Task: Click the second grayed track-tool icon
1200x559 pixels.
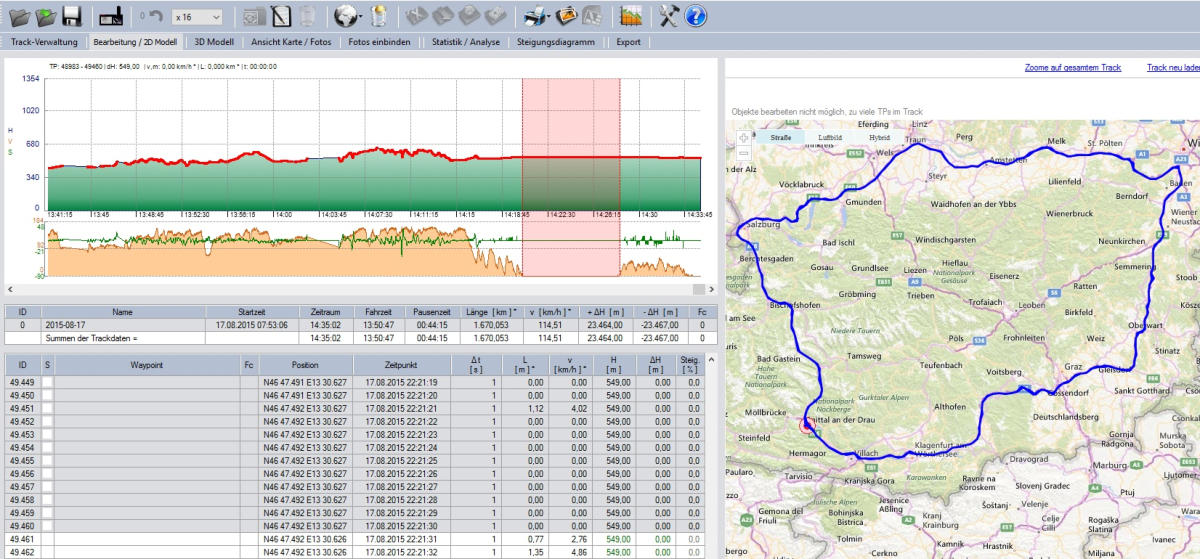Action: point(443,16)
